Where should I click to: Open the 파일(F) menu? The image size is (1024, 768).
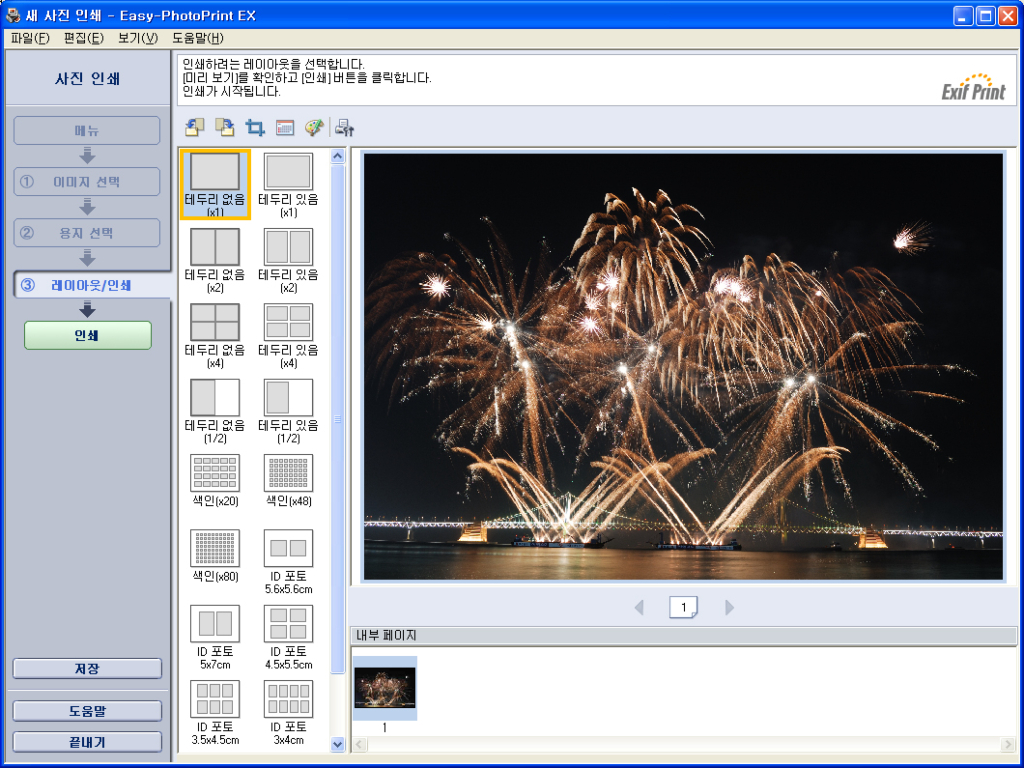tap(30, 38)
